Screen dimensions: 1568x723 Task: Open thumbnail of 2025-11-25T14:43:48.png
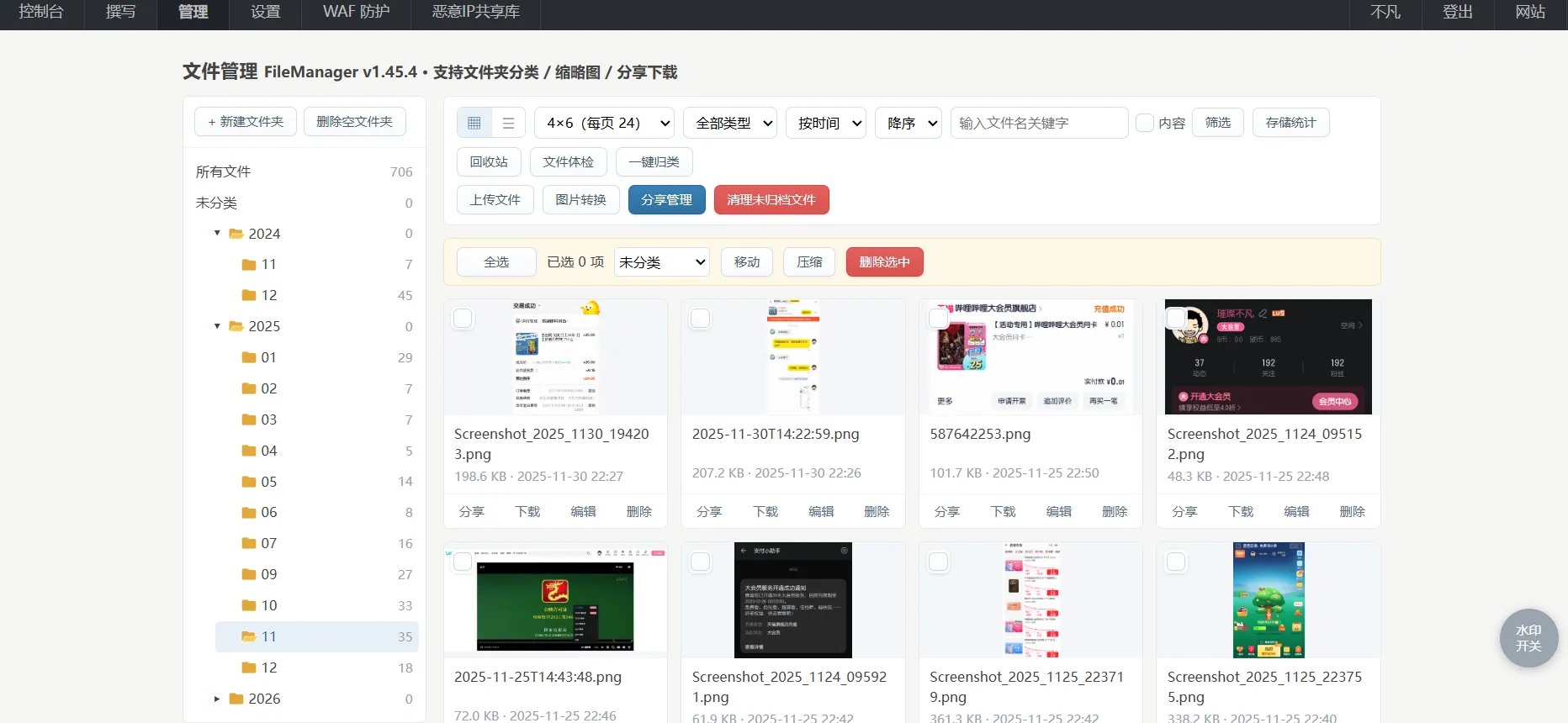(x=555, y=600)
